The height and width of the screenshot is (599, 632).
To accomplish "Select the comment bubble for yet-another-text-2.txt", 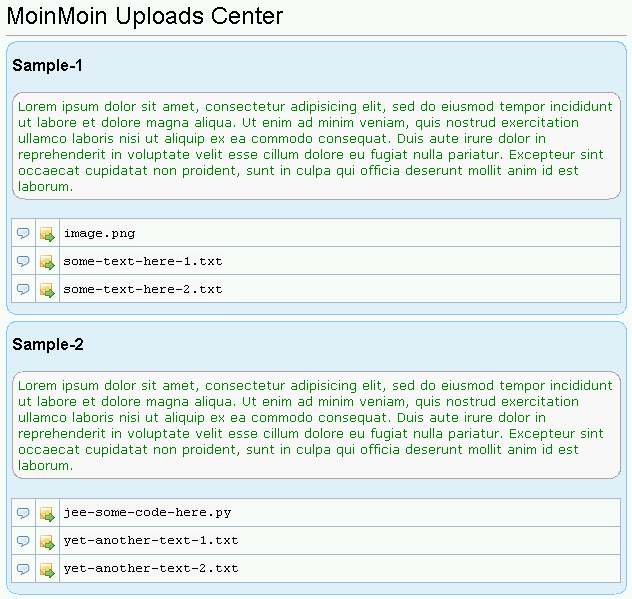I will point(23,568).
